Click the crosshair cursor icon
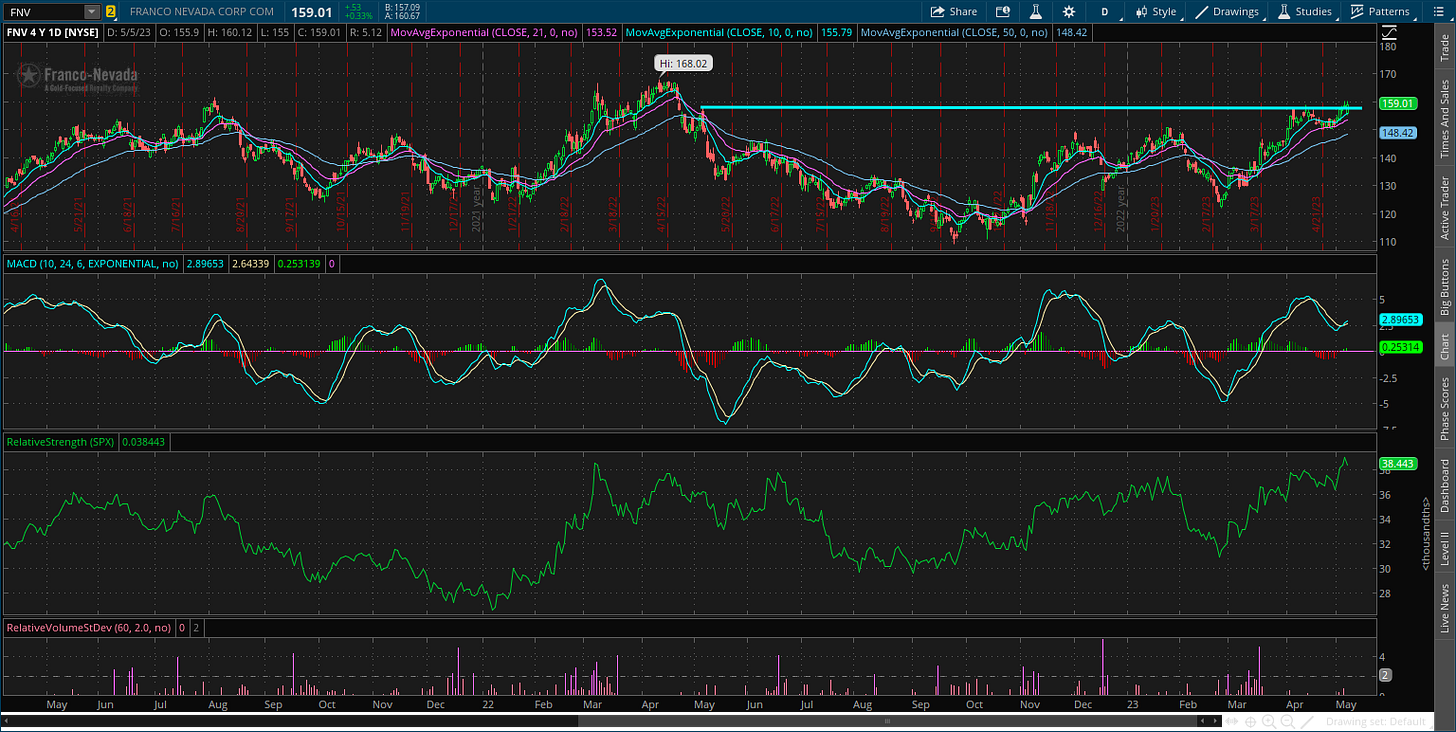Image resolution: width=1456 pixels, height=732 pixels. coord(1251,721)
